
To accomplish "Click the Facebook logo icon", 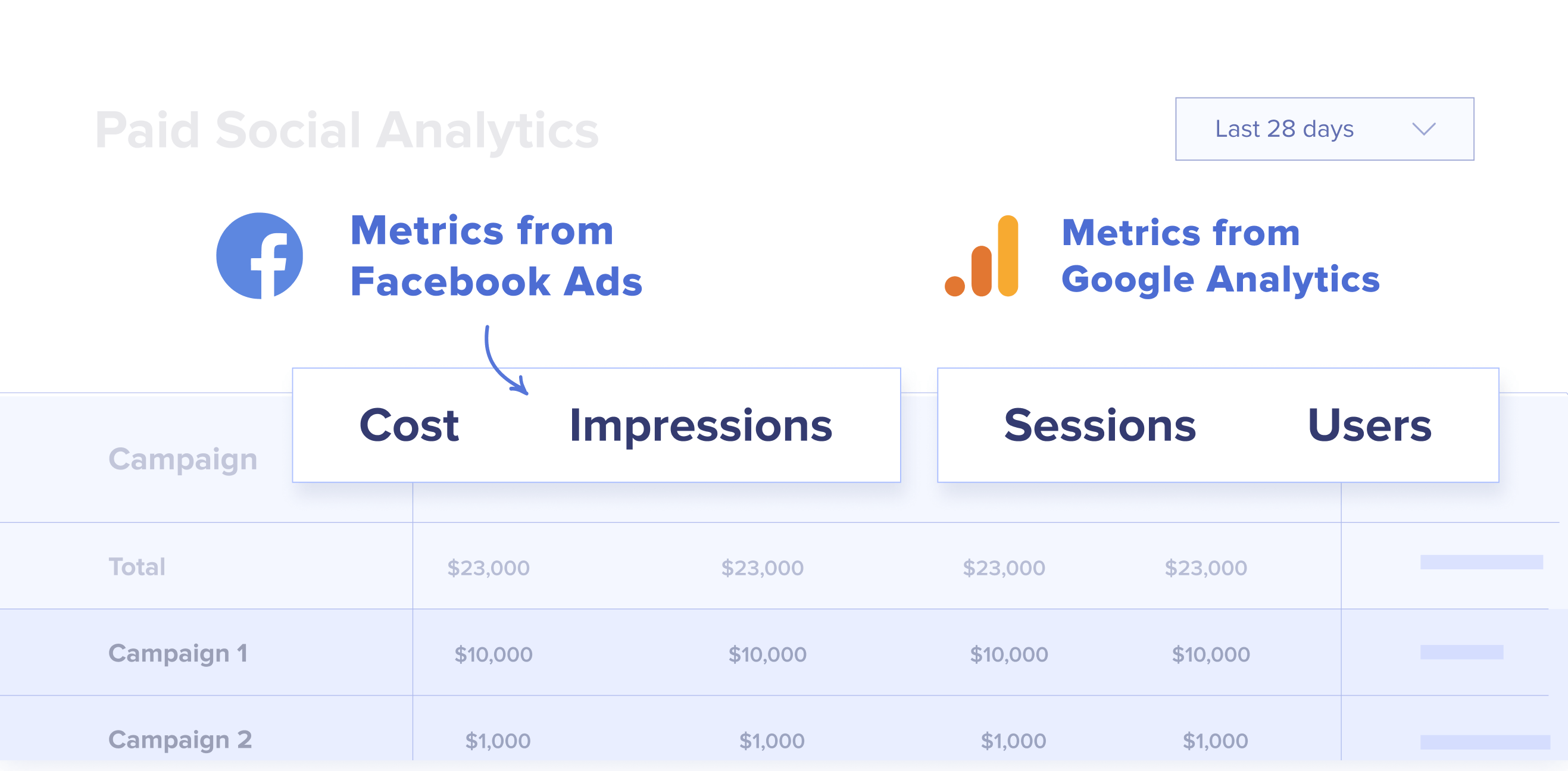I will pos(260,256).
